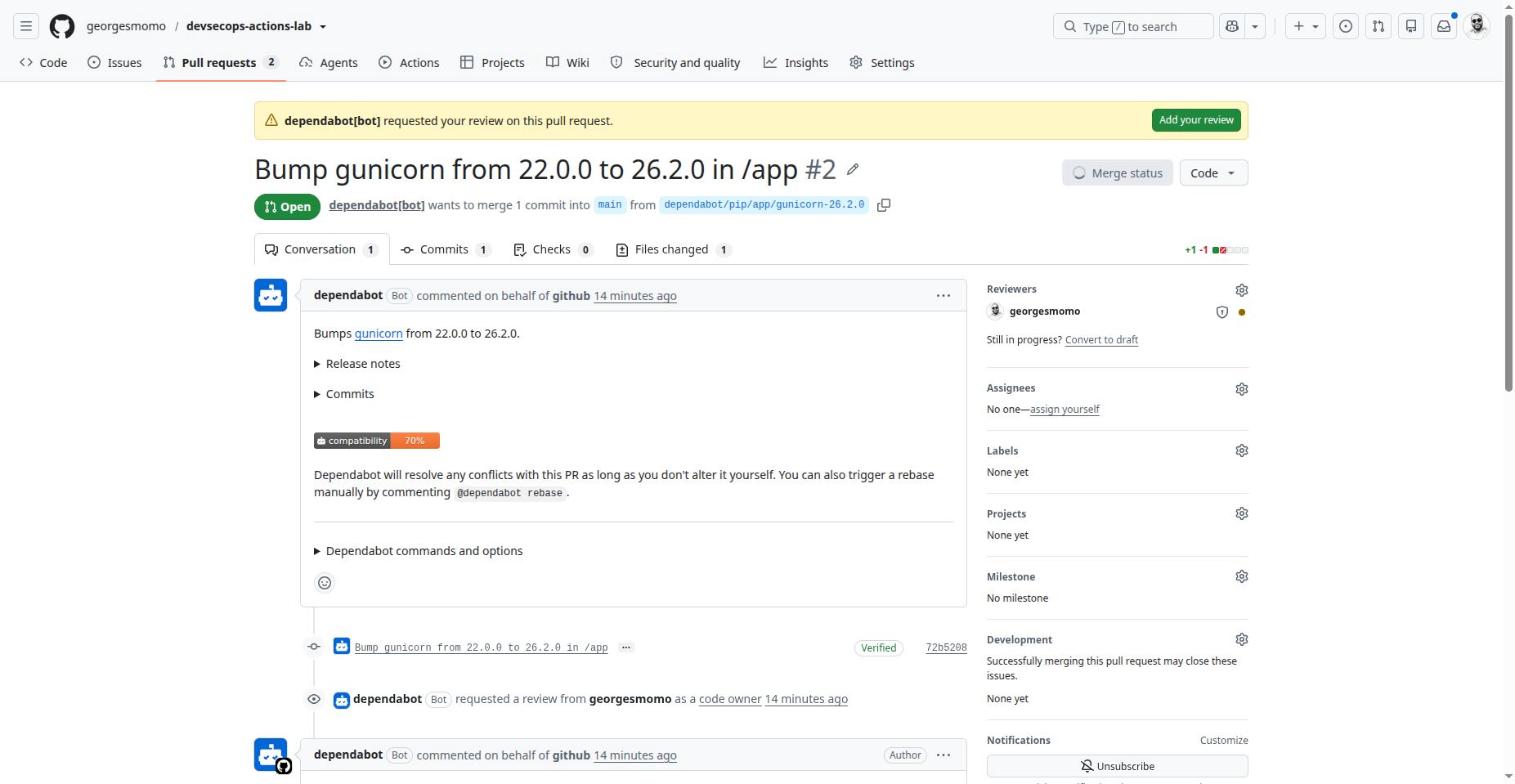Screen dimensions: 1515x784
Task: Switch to the Checks tab
Action: point(553,249)
